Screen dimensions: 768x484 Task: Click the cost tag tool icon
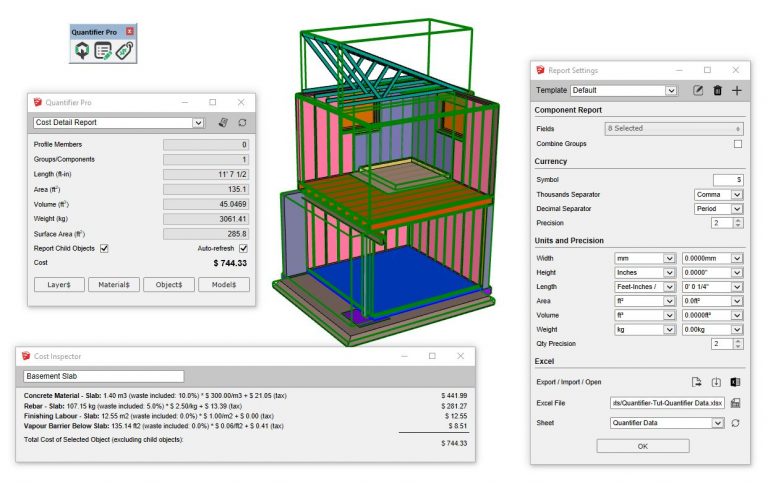coord(124,51)
